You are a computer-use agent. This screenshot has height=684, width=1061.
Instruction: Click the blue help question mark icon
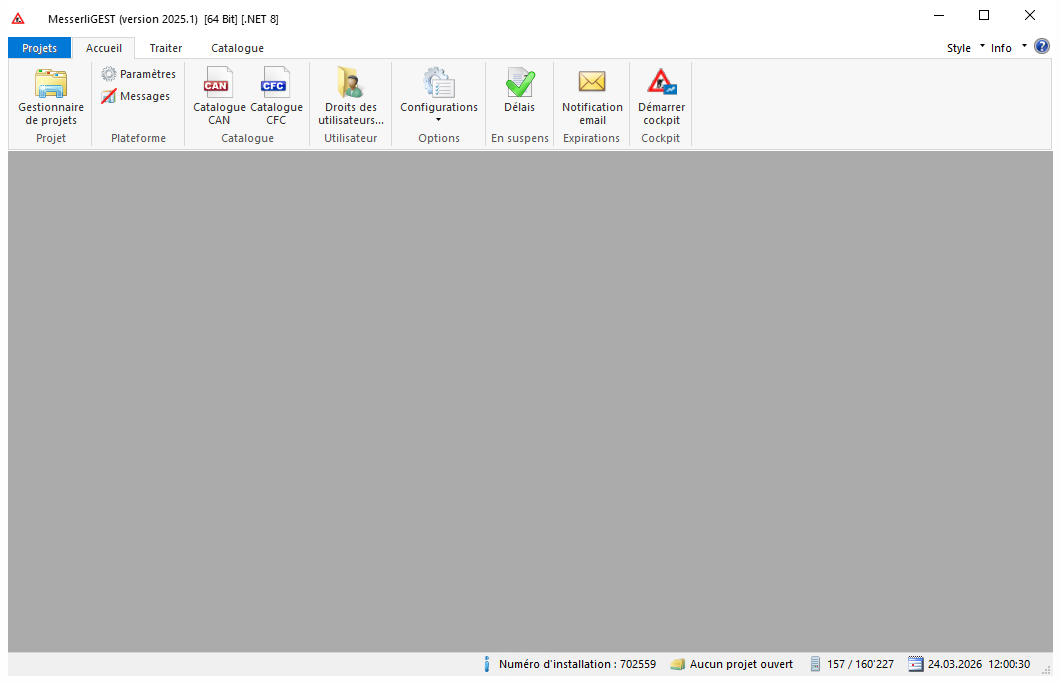tap(1041, 47)
